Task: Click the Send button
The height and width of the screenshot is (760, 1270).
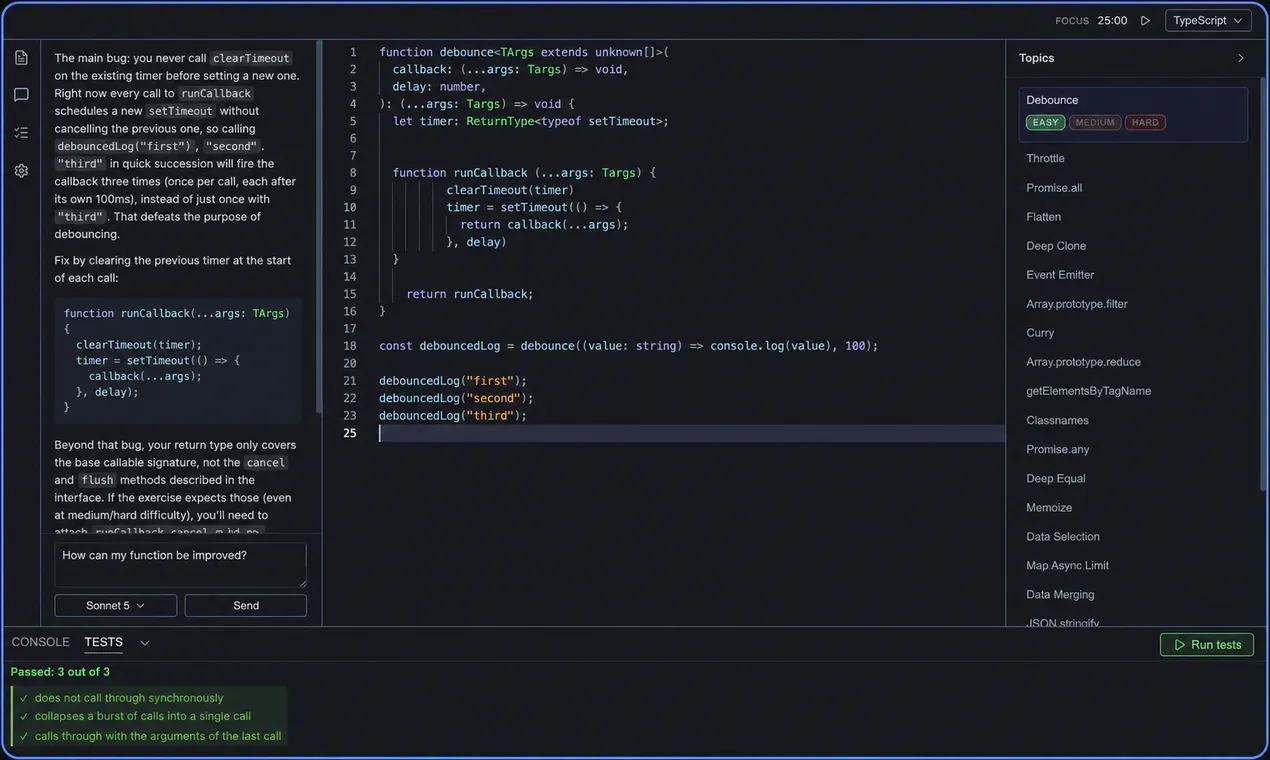Action: coord(246,605)
